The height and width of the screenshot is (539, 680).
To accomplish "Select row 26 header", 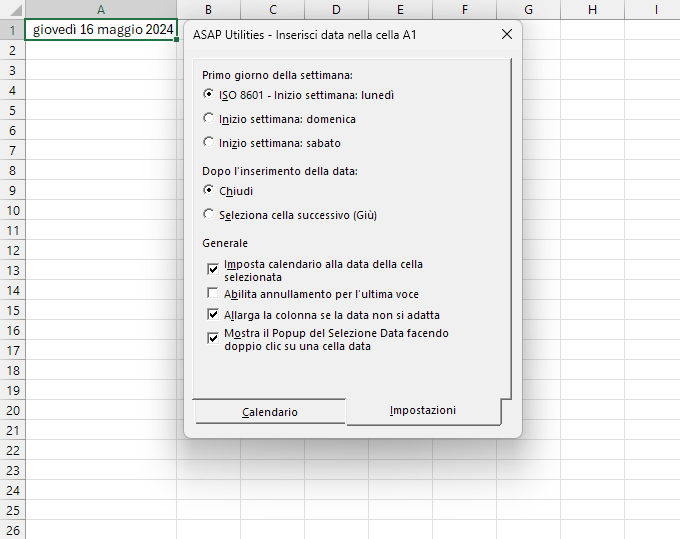I will click(13, 530).
